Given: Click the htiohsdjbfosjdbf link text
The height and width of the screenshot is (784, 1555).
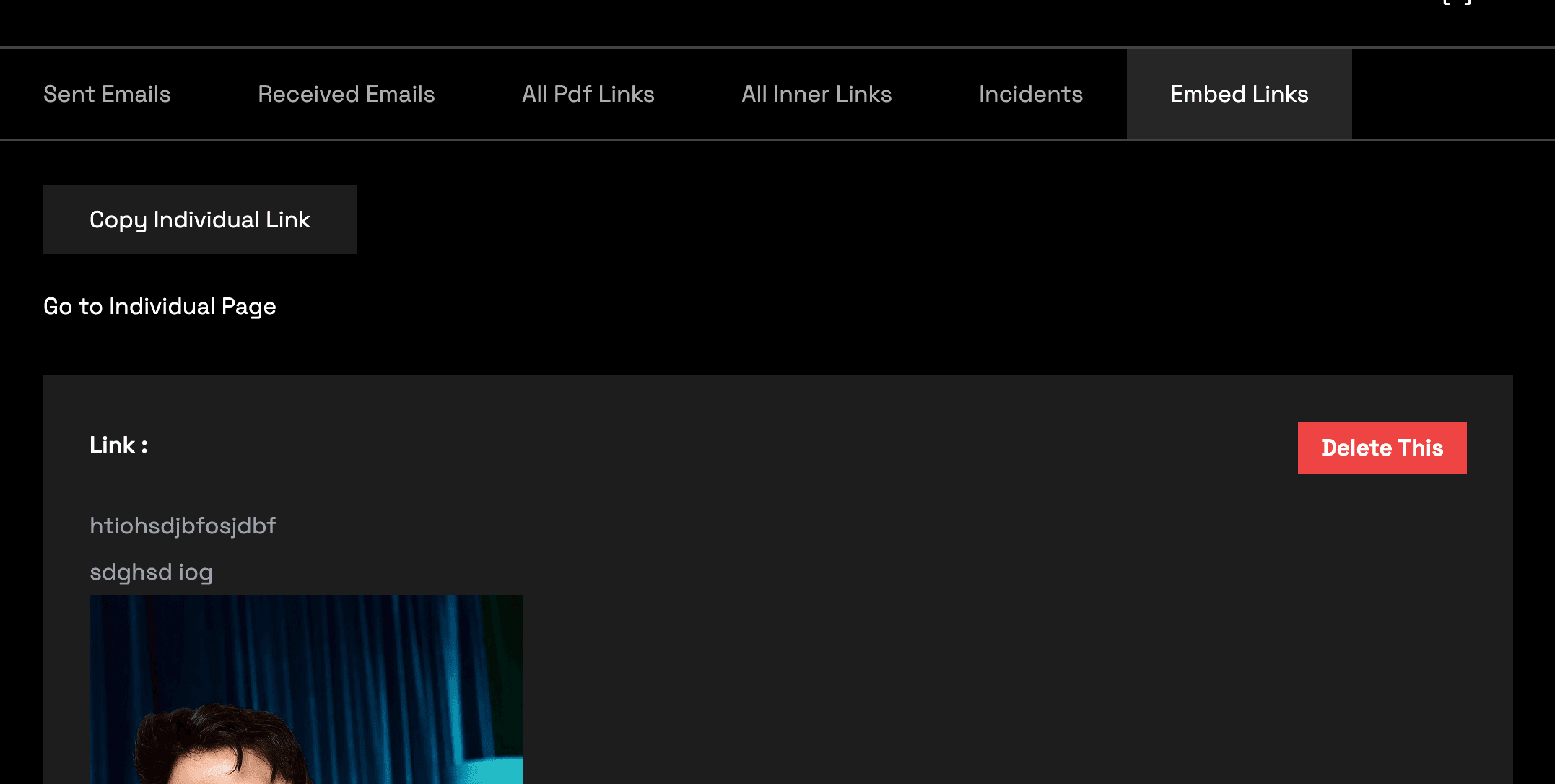Looking at the screenshot, I should click(183, 526).
